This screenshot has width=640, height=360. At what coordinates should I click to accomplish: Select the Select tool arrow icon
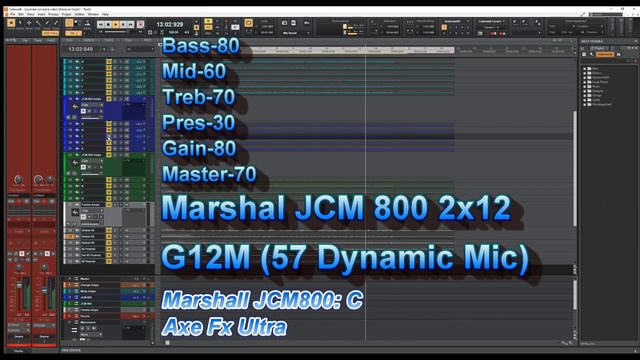point(20,24)
